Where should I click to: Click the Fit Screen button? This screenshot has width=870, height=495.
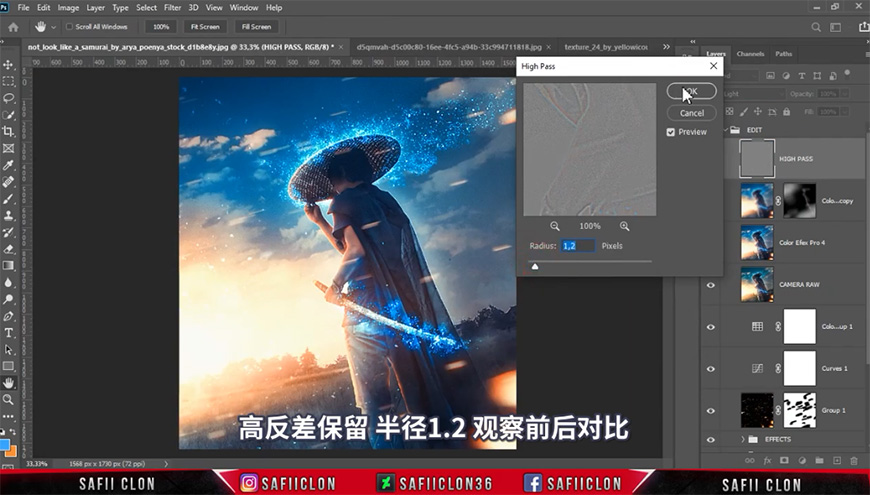coord(205,27)
